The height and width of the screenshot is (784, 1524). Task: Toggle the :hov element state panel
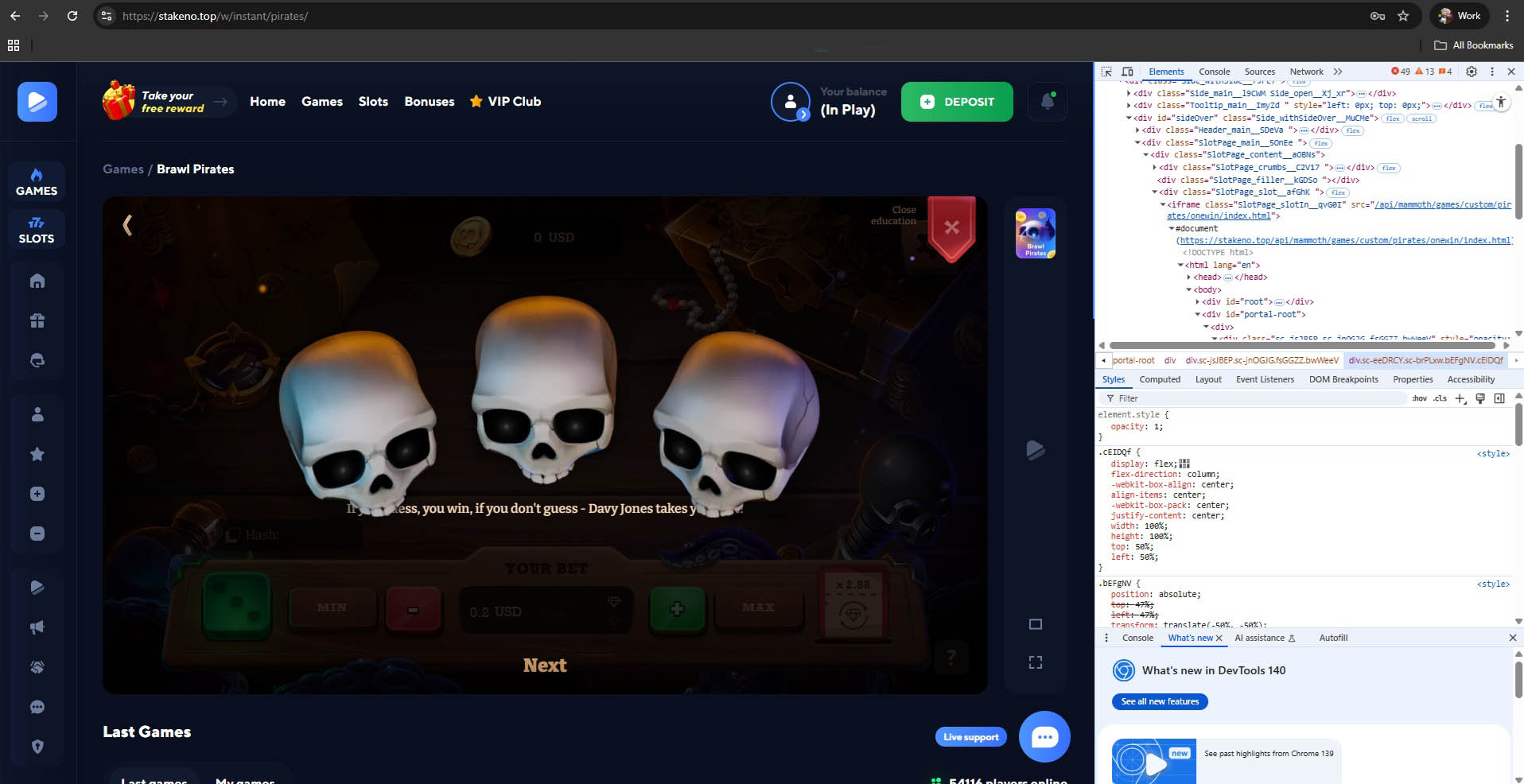pos(1419,398)
